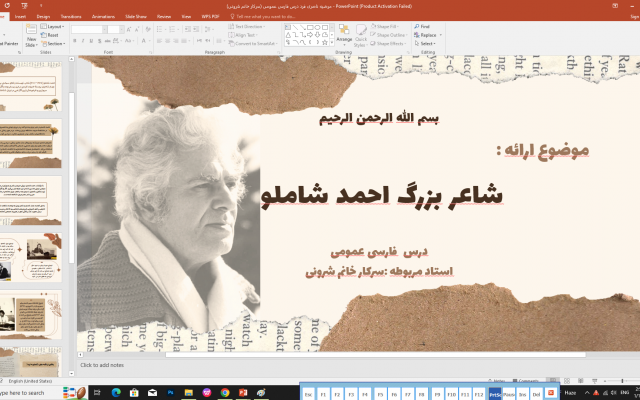Toggle underline formatting

tap(91, 41)
